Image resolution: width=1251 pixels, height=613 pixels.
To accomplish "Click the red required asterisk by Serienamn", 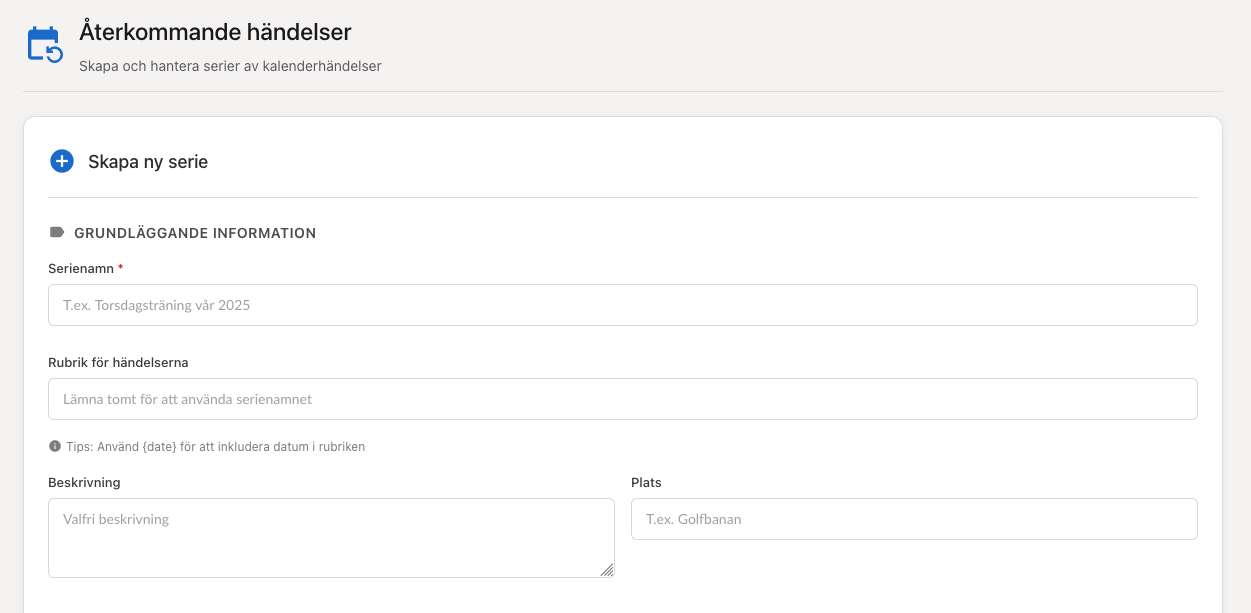I will tap(121, 268).
